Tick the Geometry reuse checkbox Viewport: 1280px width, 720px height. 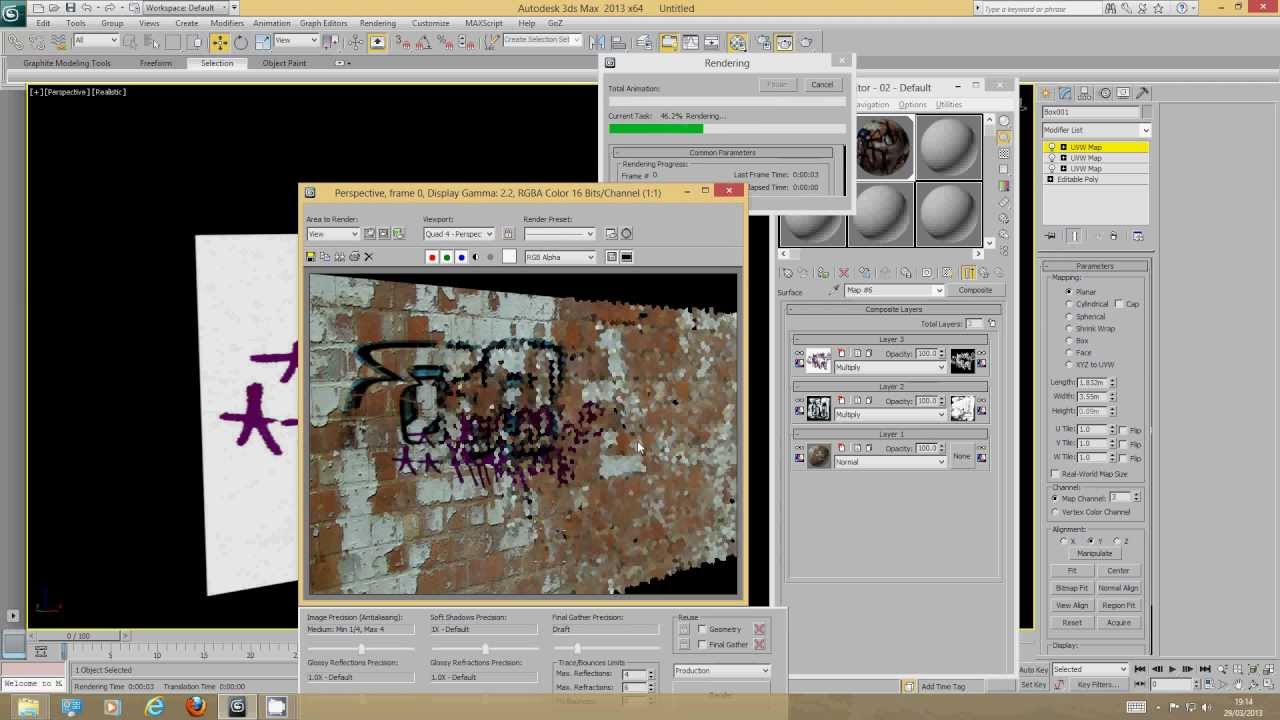coord(702,630)
